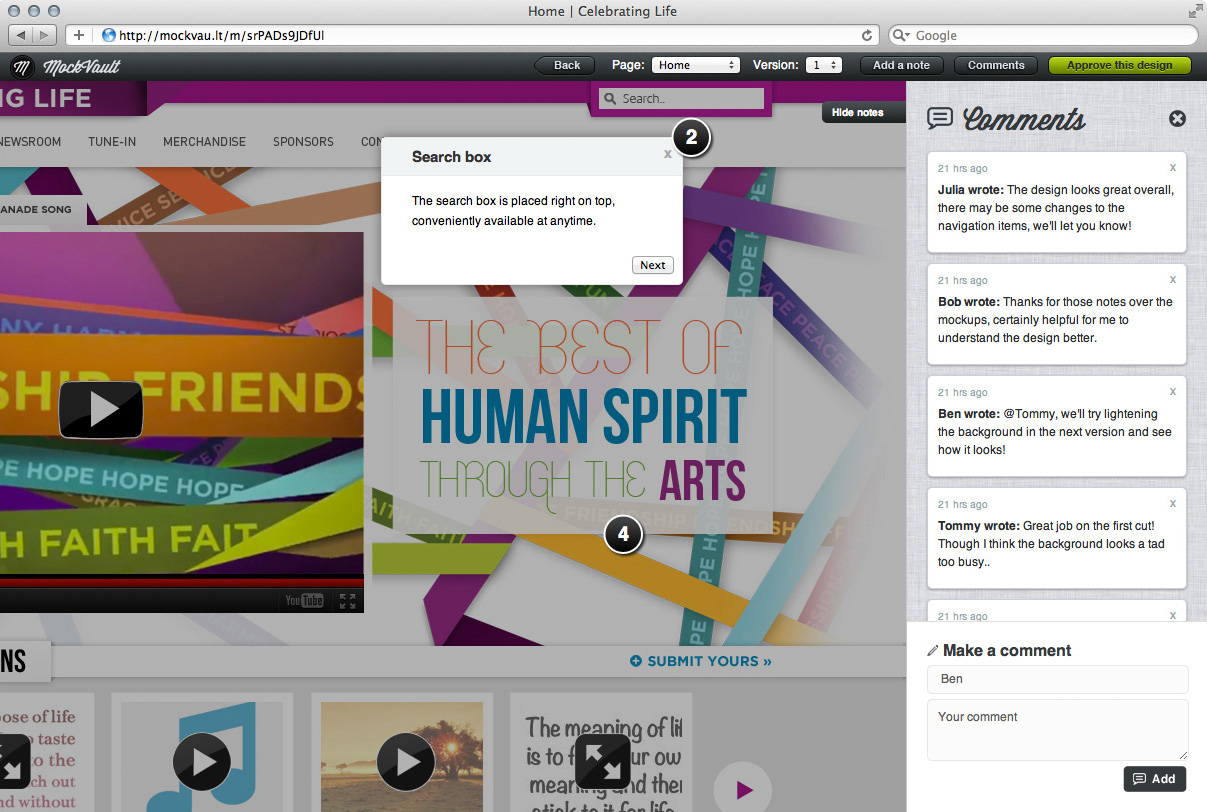Expand the video to fullscreen
The width and height of the screenshot is (1207, 812).
(x=347, y=601)
